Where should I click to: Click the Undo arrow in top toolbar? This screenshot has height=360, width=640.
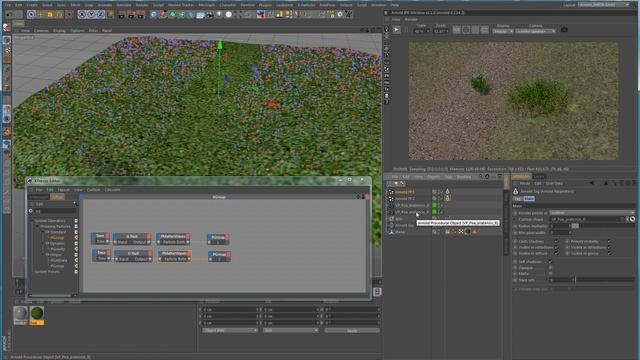click(x=9, y=15)
